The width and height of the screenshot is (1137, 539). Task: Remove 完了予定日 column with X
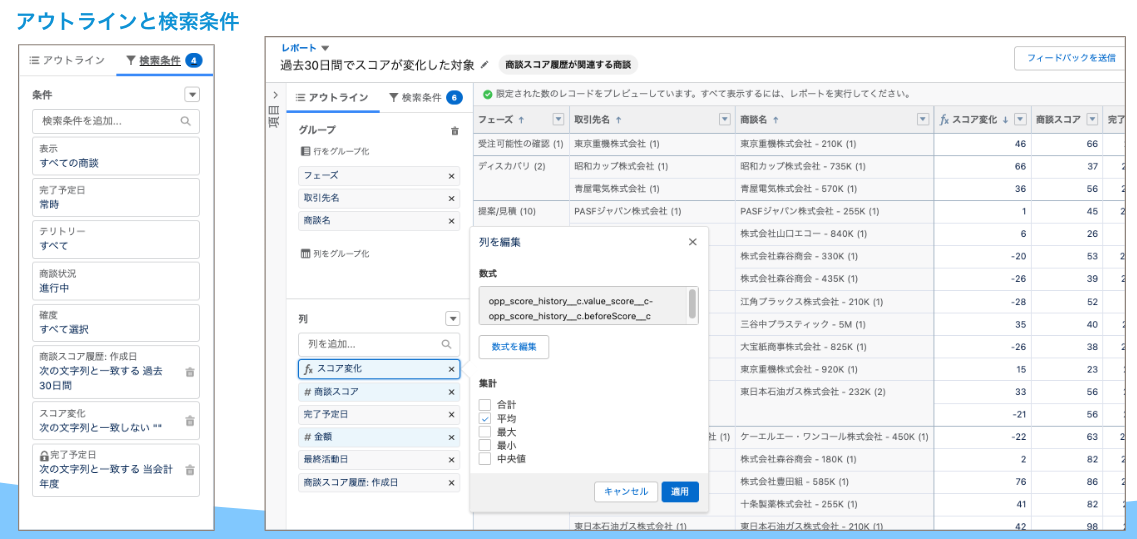(451, 414)
